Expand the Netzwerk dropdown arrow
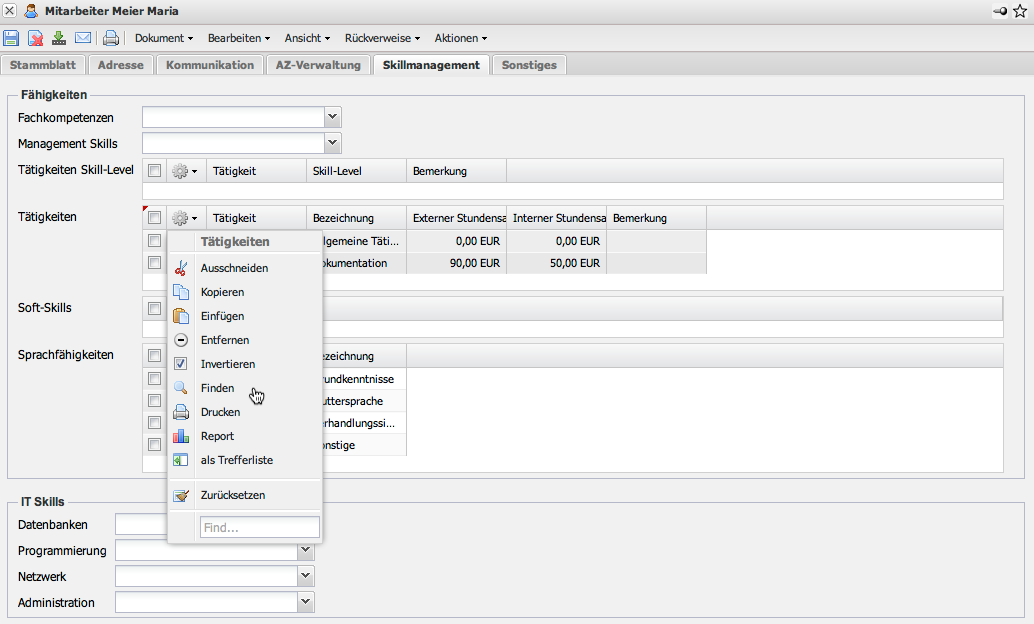This screenshot has height=624, width=1034. point(306,577)
